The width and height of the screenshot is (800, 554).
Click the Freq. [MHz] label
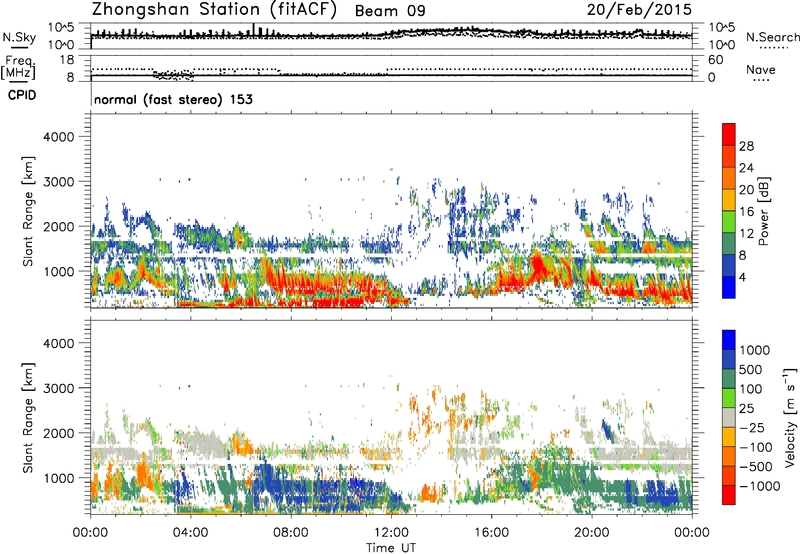[x=18, y=68]
